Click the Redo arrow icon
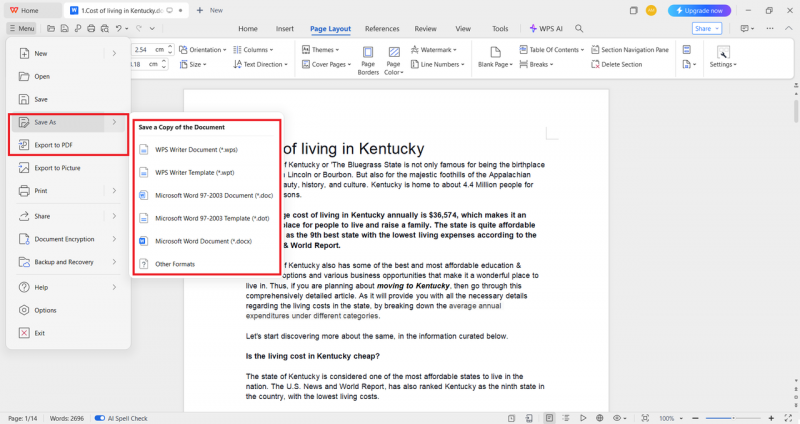The height and width of the screenshot is (424, 800). 139,29
